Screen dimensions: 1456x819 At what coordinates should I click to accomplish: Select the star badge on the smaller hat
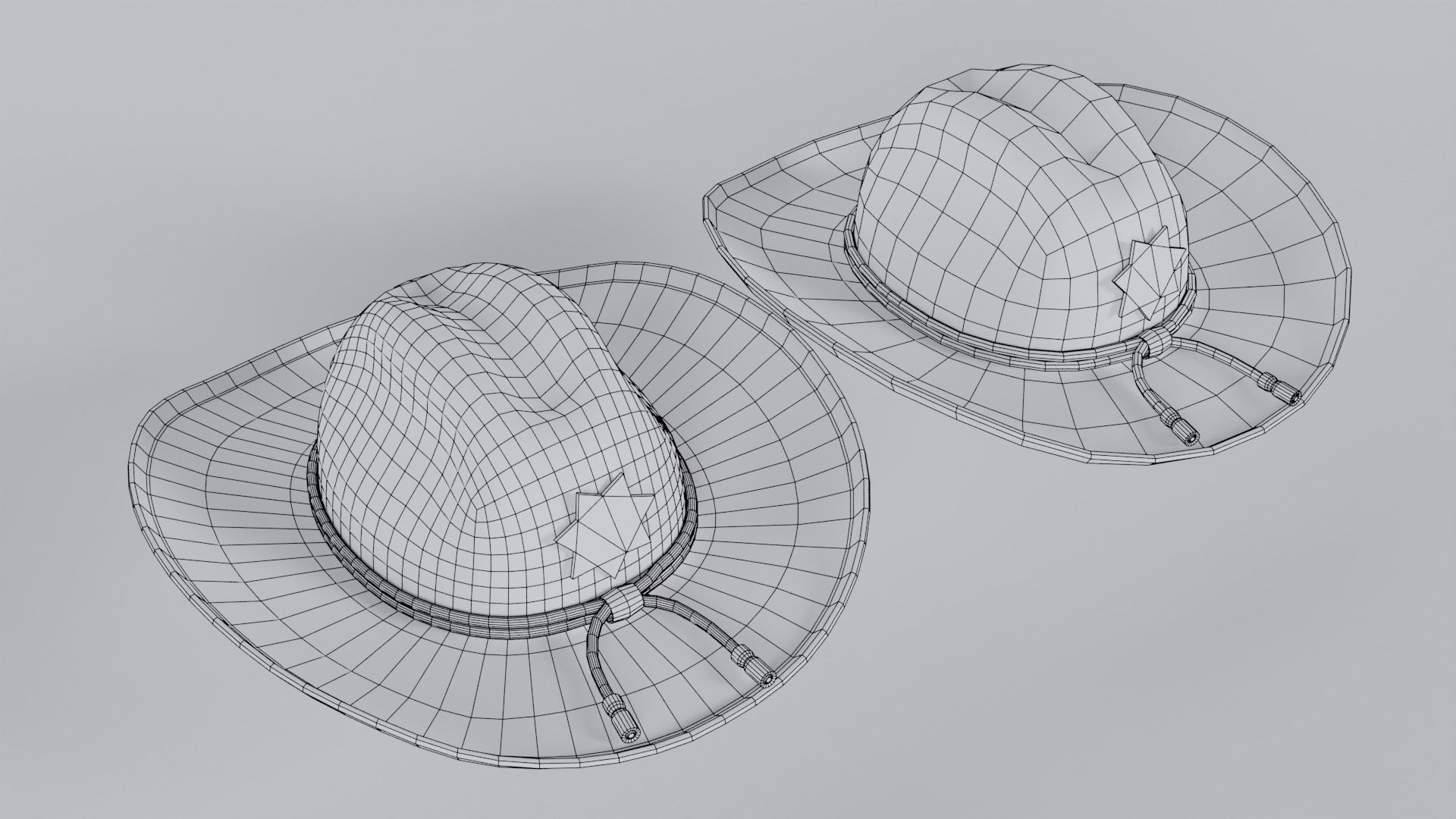tap(1150, 272)
